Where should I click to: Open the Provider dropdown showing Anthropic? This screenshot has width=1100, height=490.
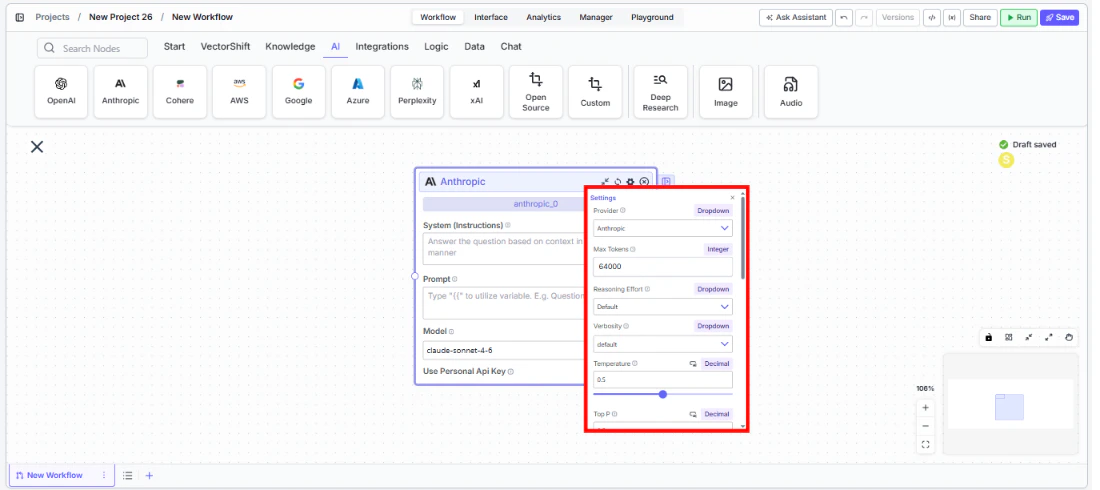(x=663, y=228)
